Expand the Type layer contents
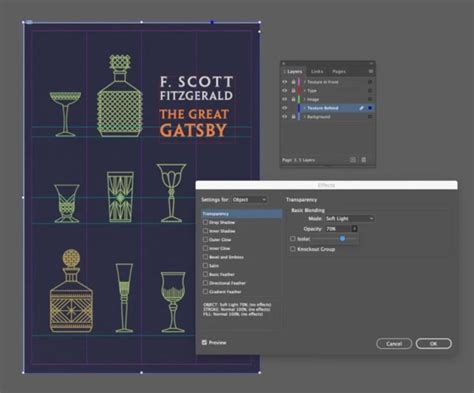 (304, 90)
